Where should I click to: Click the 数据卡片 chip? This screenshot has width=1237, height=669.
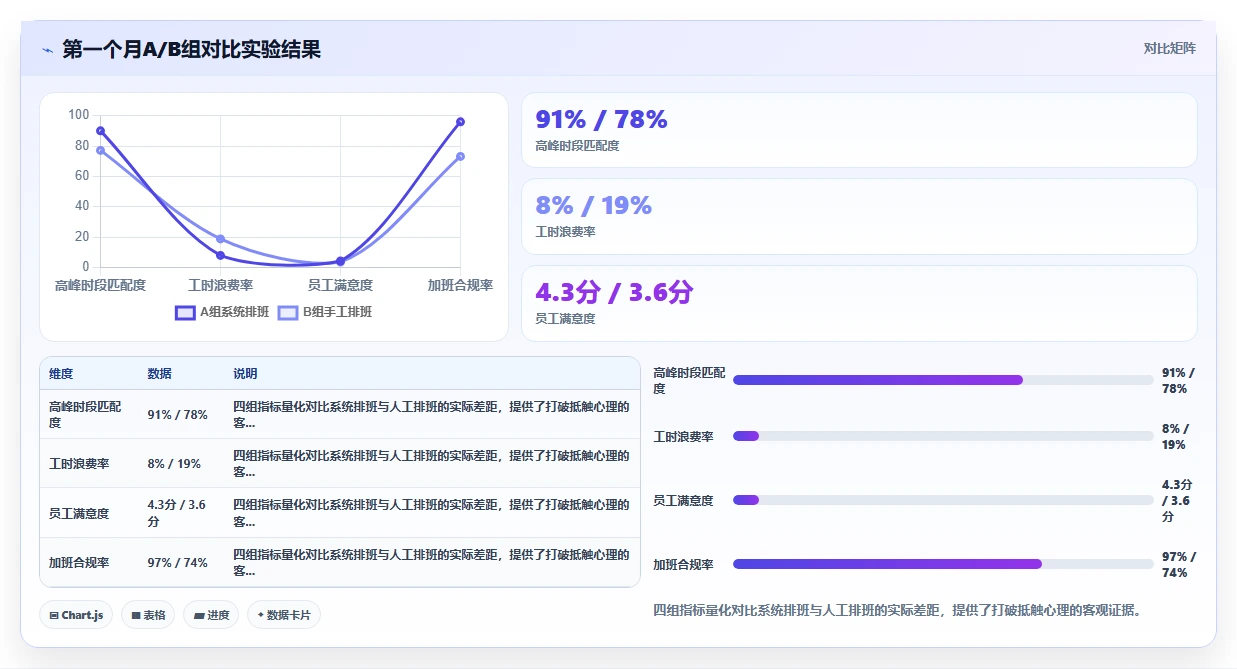(284, 615)
